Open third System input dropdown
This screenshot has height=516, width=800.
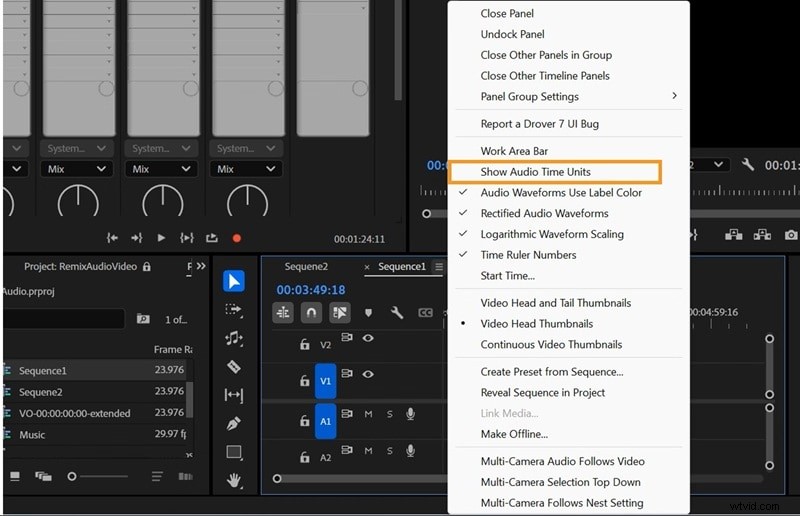coord(246,149)
